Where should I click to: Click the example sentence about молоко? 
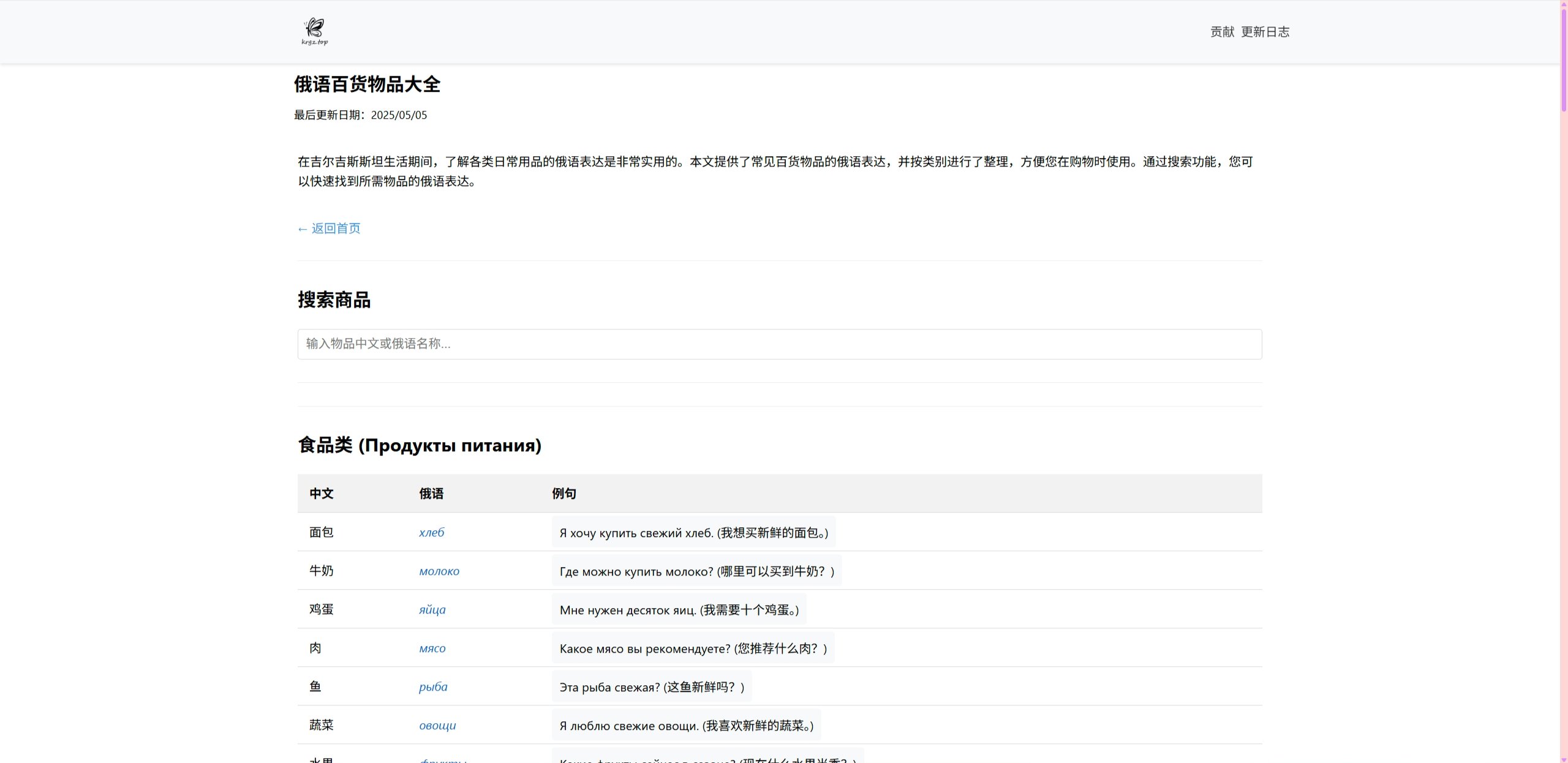tap(696, 571)
